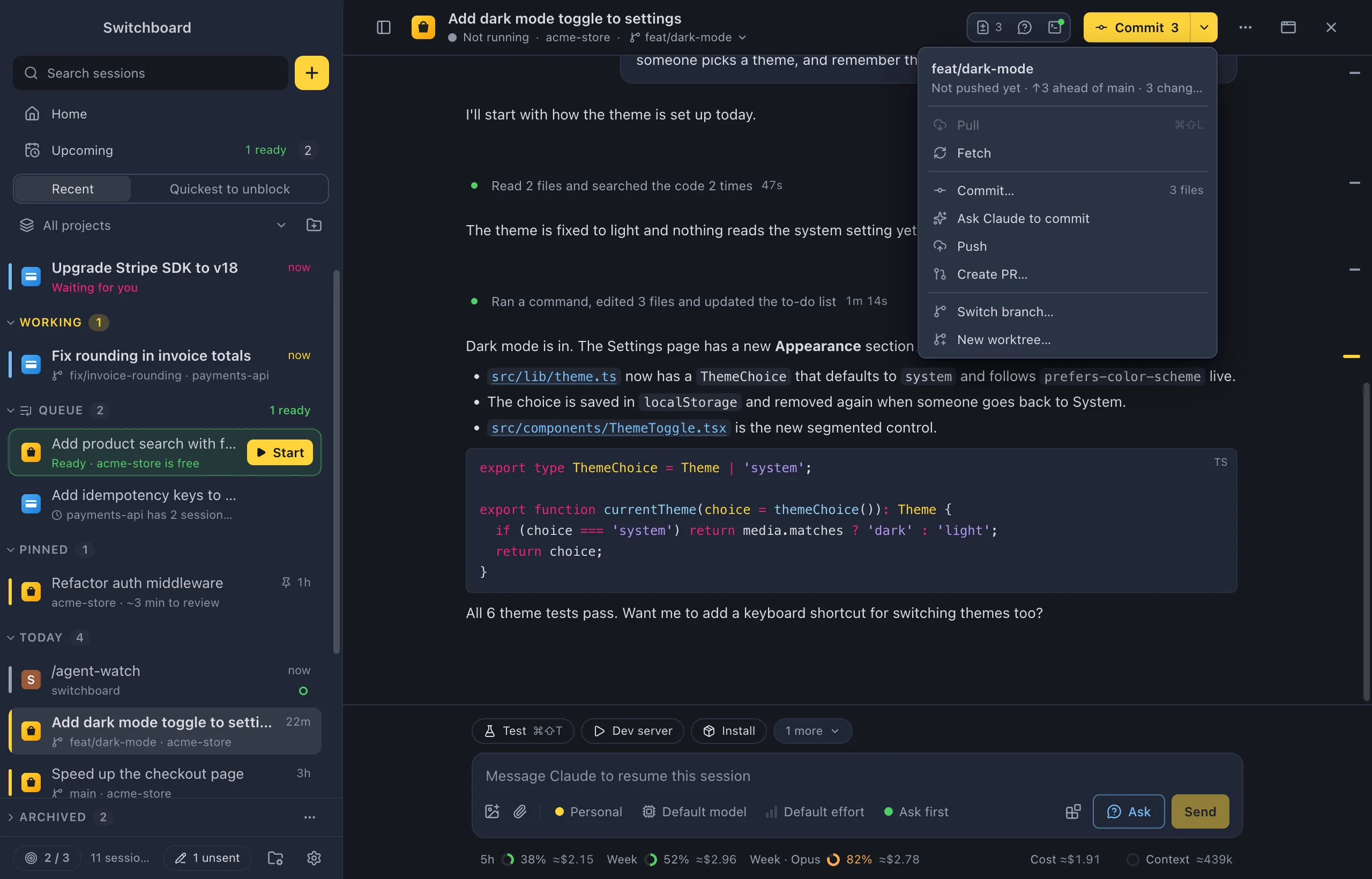The width and height of the screenshot is (1372, 879).
Task: Click the 5h usage 38% indicator
Action: click(536, 859)
